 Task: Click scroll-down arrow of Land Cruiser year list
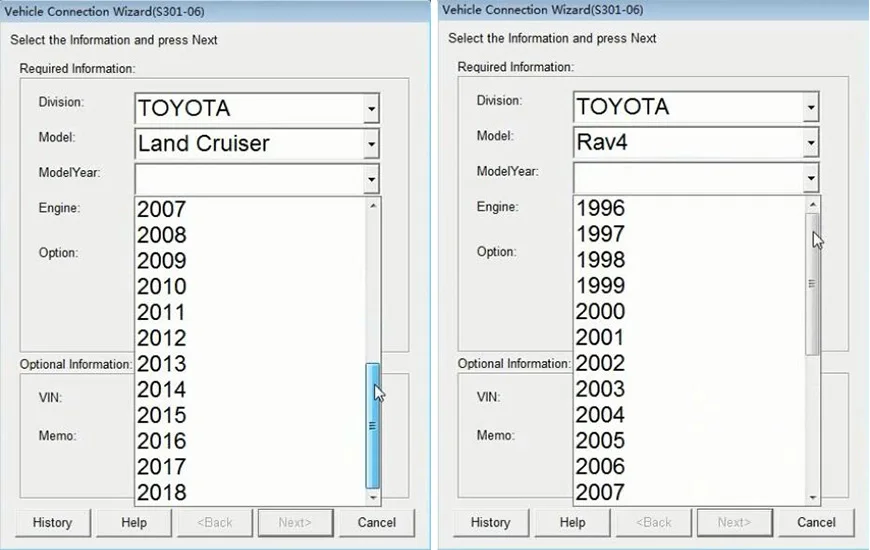coord(373,497)
